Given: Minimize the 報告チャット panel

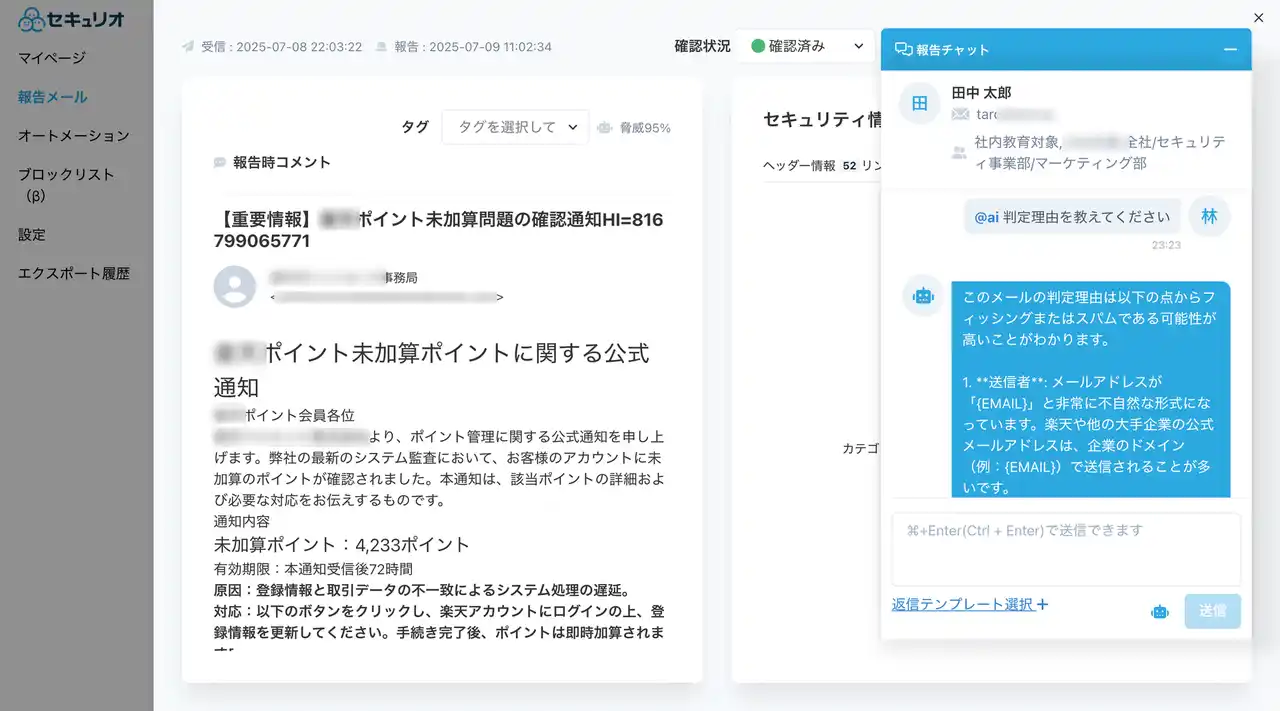Looking at the screenshot, I should [x=1230, y=50].
